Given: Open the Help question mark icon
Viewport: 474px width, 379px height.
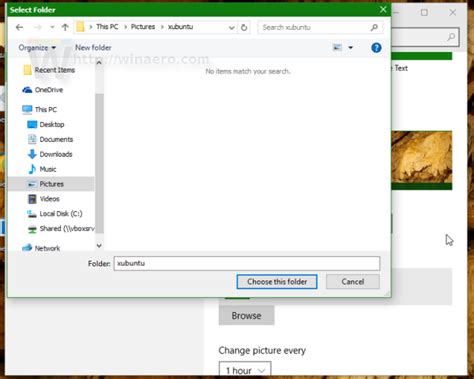Looking at the screenshot, I should (x=376, y=48).
